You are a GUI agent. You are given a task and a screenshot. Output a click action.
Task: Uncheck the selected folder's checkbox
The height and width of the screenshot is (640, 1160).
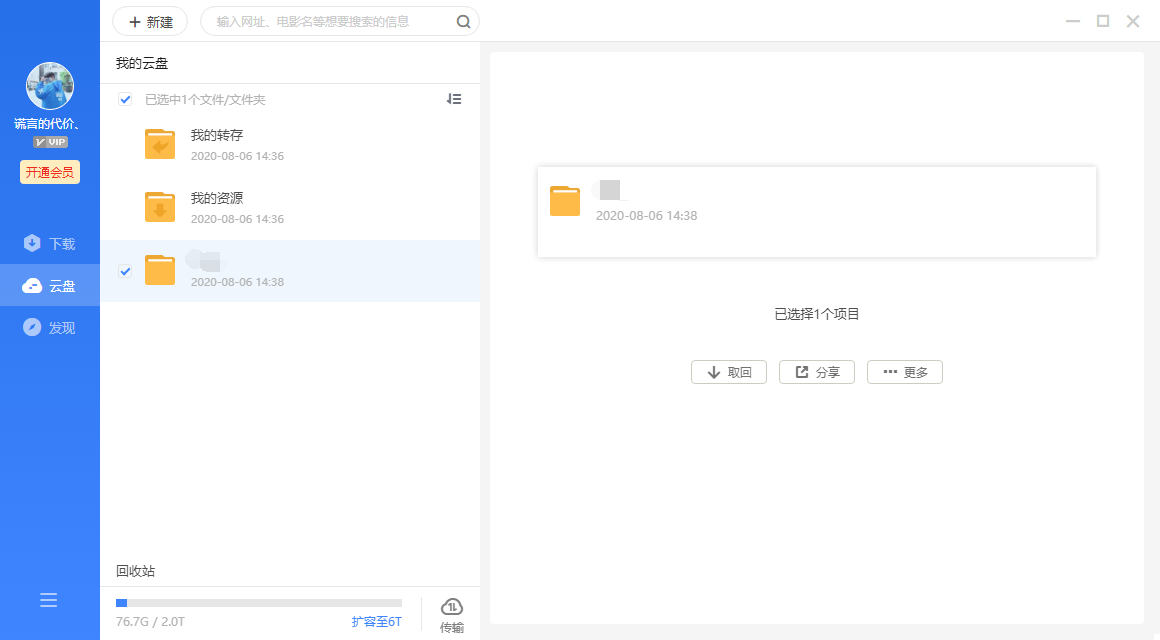tap(125, 271)
